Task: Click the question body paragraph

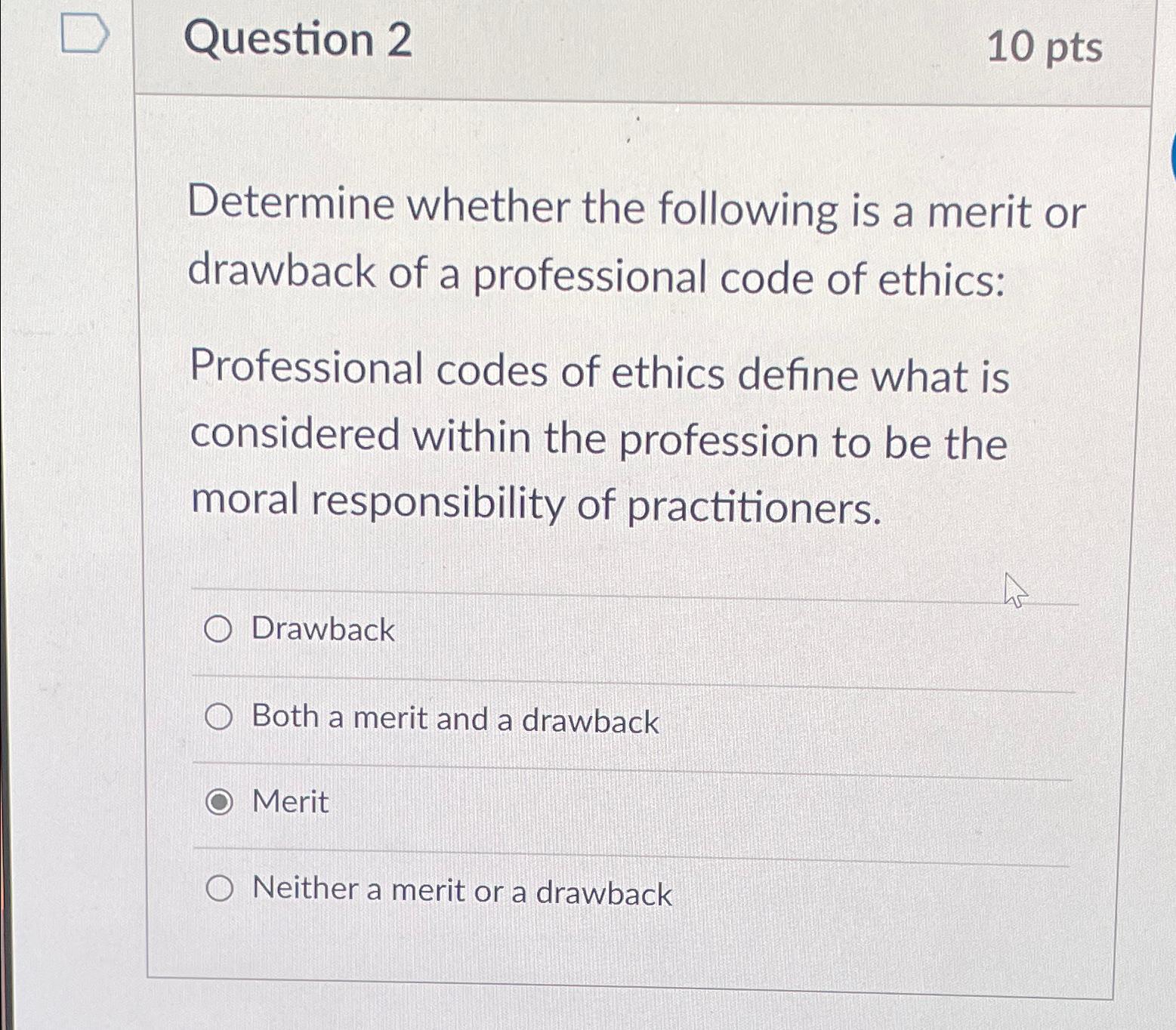Action: point(597,438)
